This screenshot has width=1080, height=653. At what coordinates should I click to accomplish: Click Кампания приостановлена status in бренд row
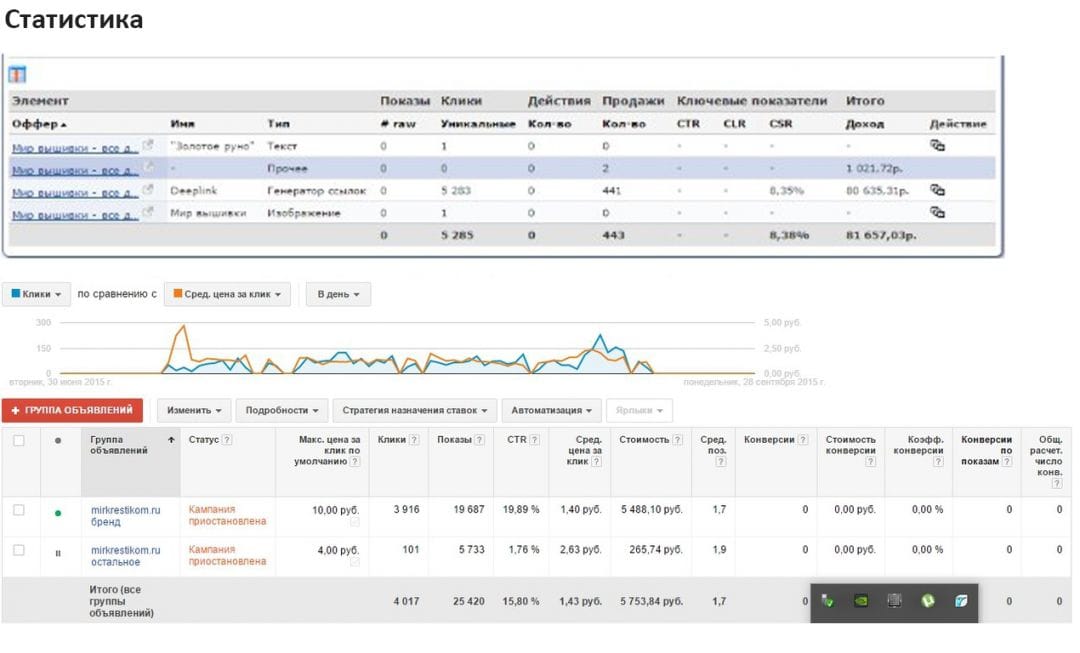(227, 515)
